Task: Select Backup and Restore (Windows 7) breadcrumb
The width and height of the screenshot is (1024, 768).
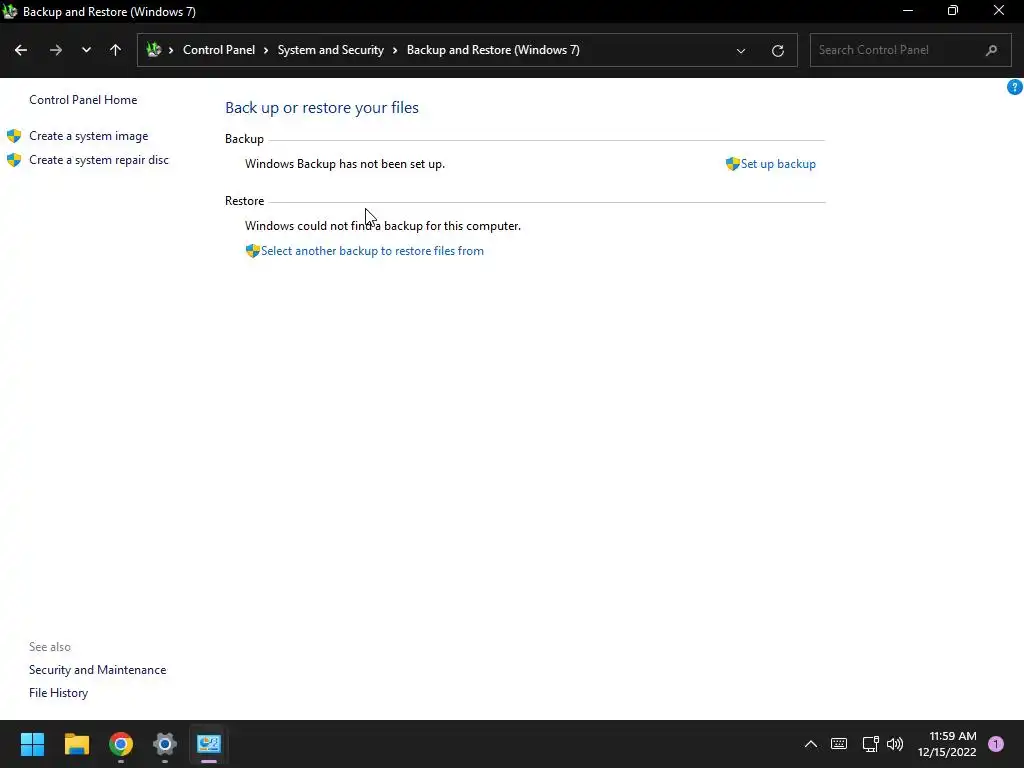Action: (493, 50)
